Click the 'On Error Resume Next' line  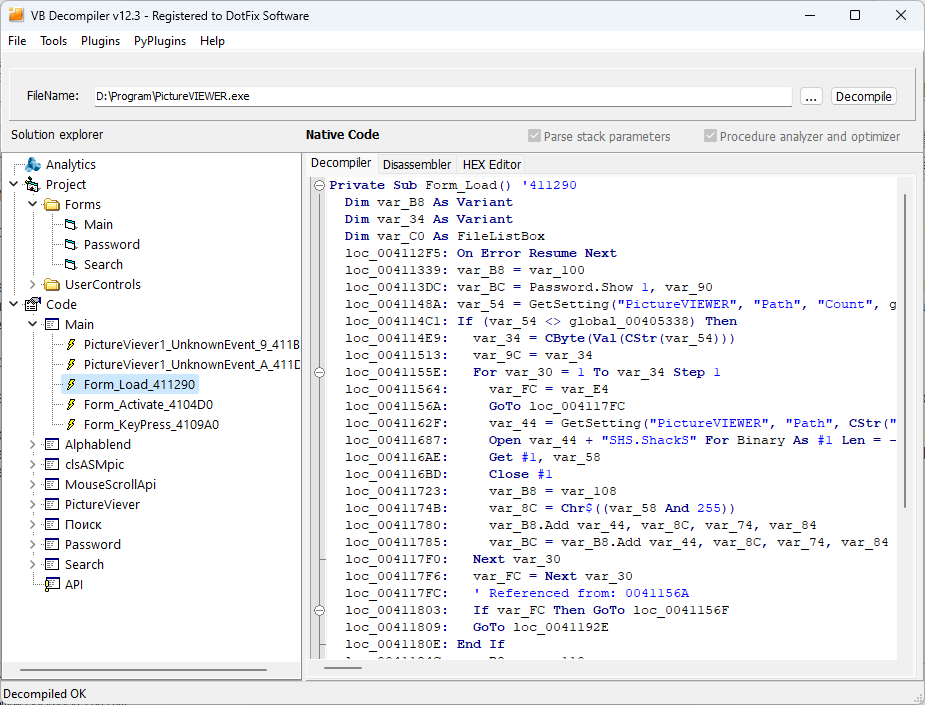481,253
